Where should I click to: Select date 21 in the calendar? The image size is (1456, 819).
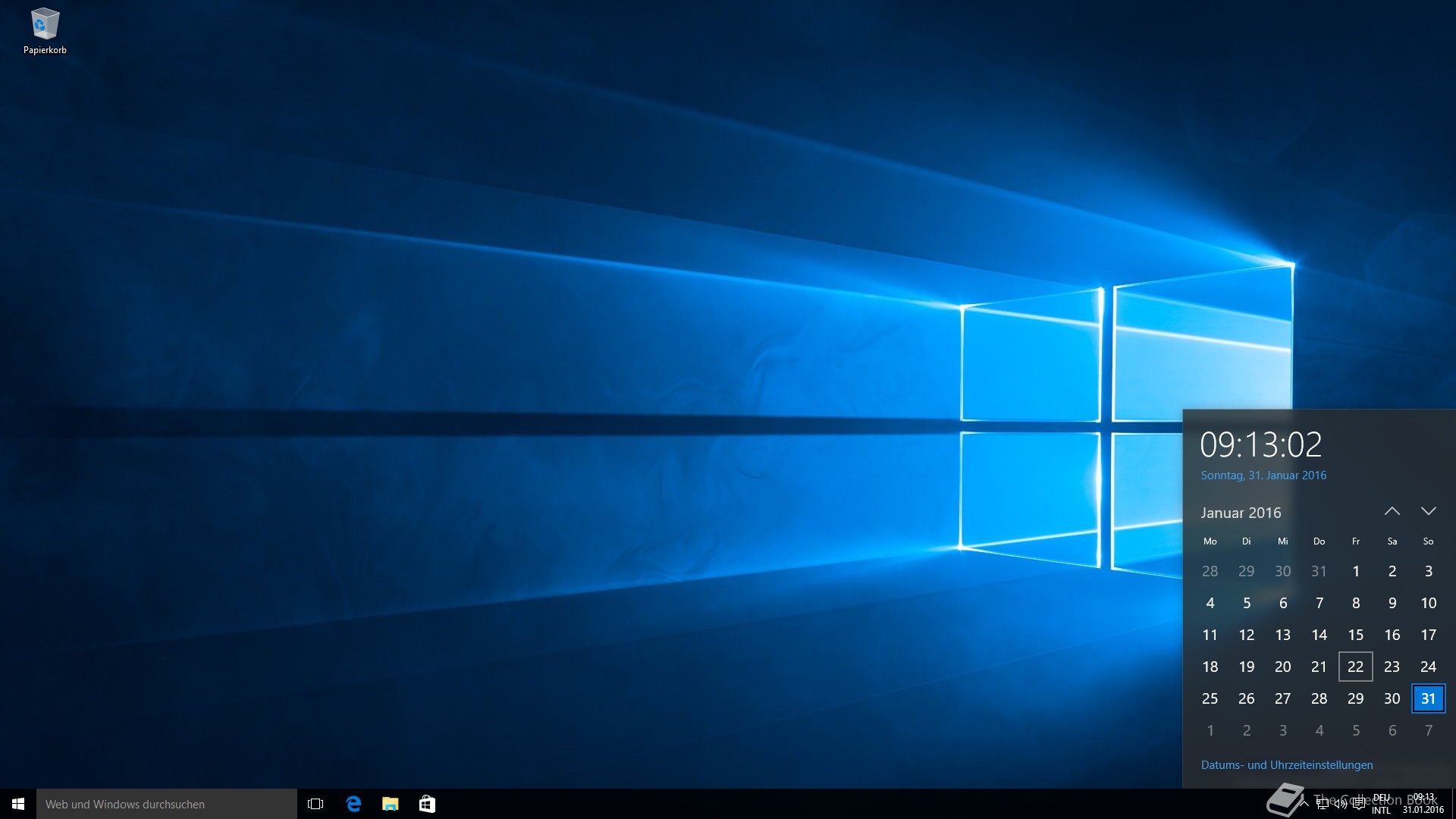(x=1319, y=667)
